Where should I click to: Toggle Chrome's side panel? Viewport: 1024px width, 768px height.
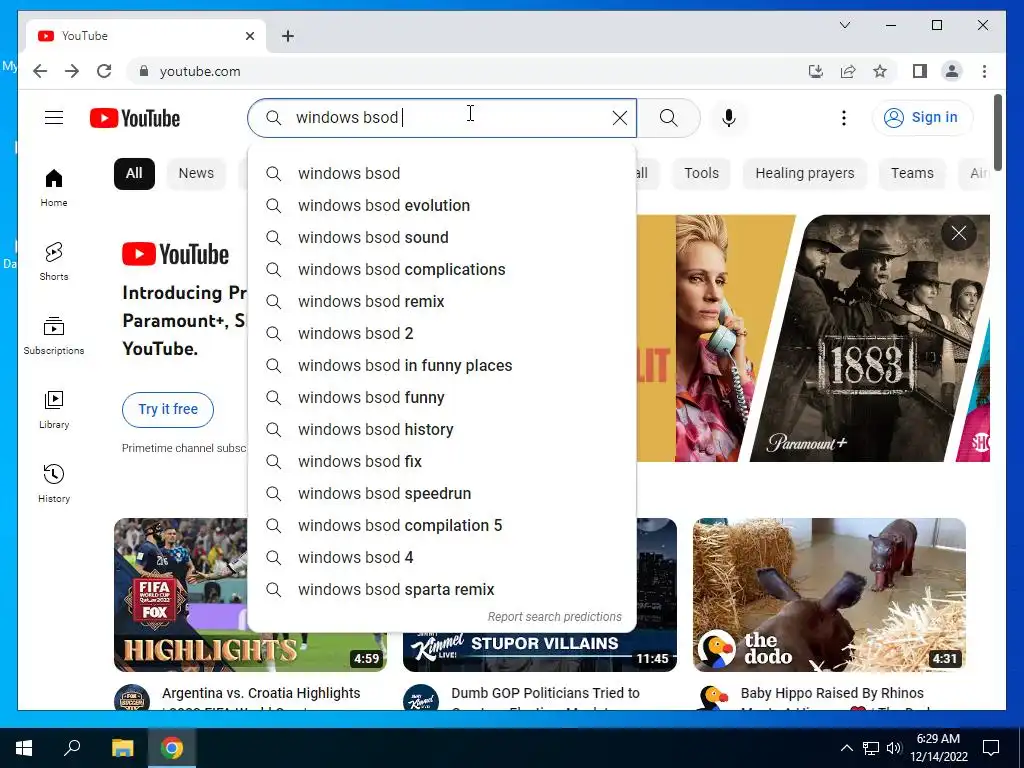coord(920,71)
